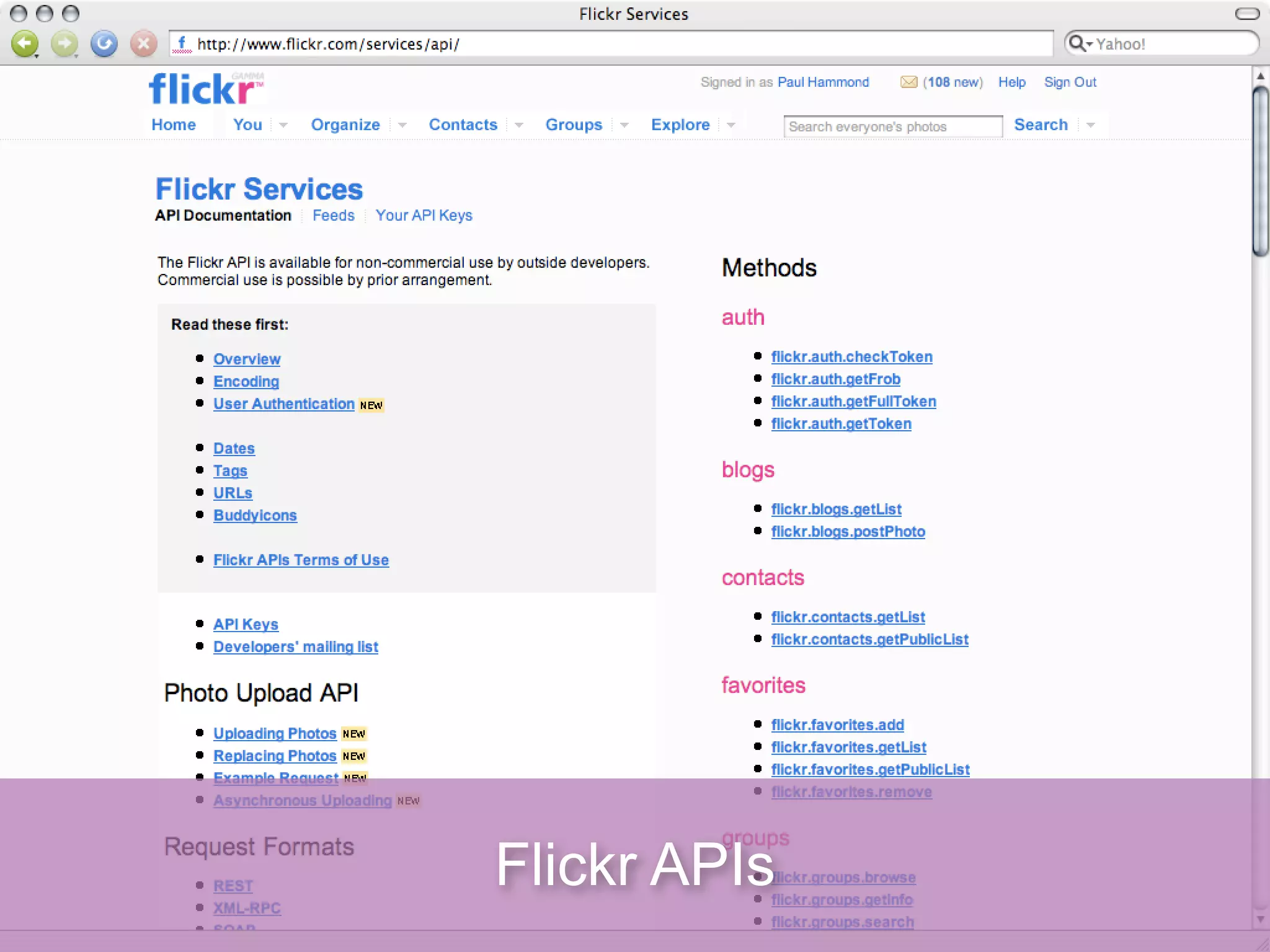
Task: Open the Search options dropdown arrow
Action: 1091,125
